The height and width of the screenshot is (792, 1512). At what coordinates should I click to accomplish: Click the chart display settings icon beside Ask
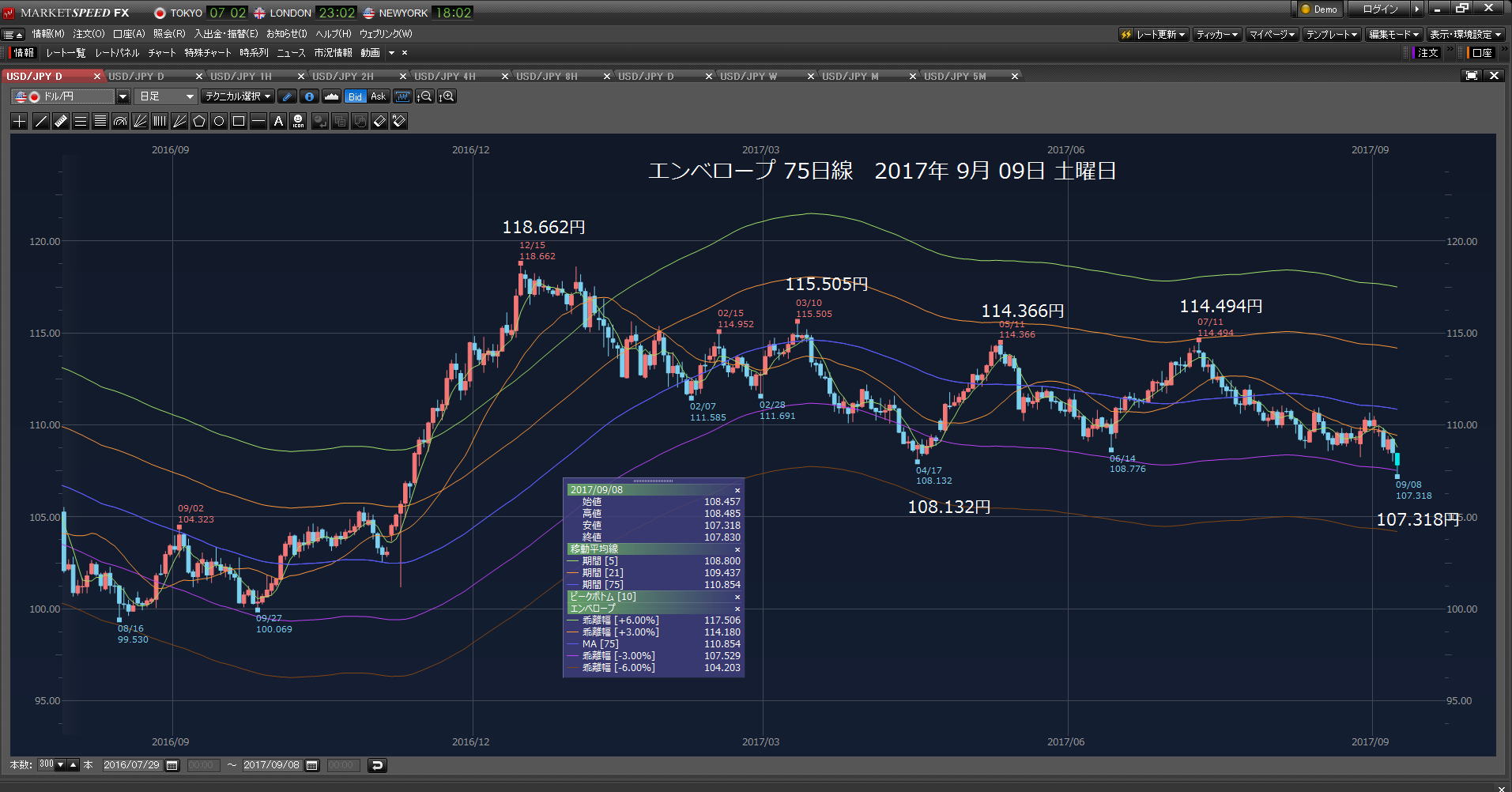tap(403, 96)
